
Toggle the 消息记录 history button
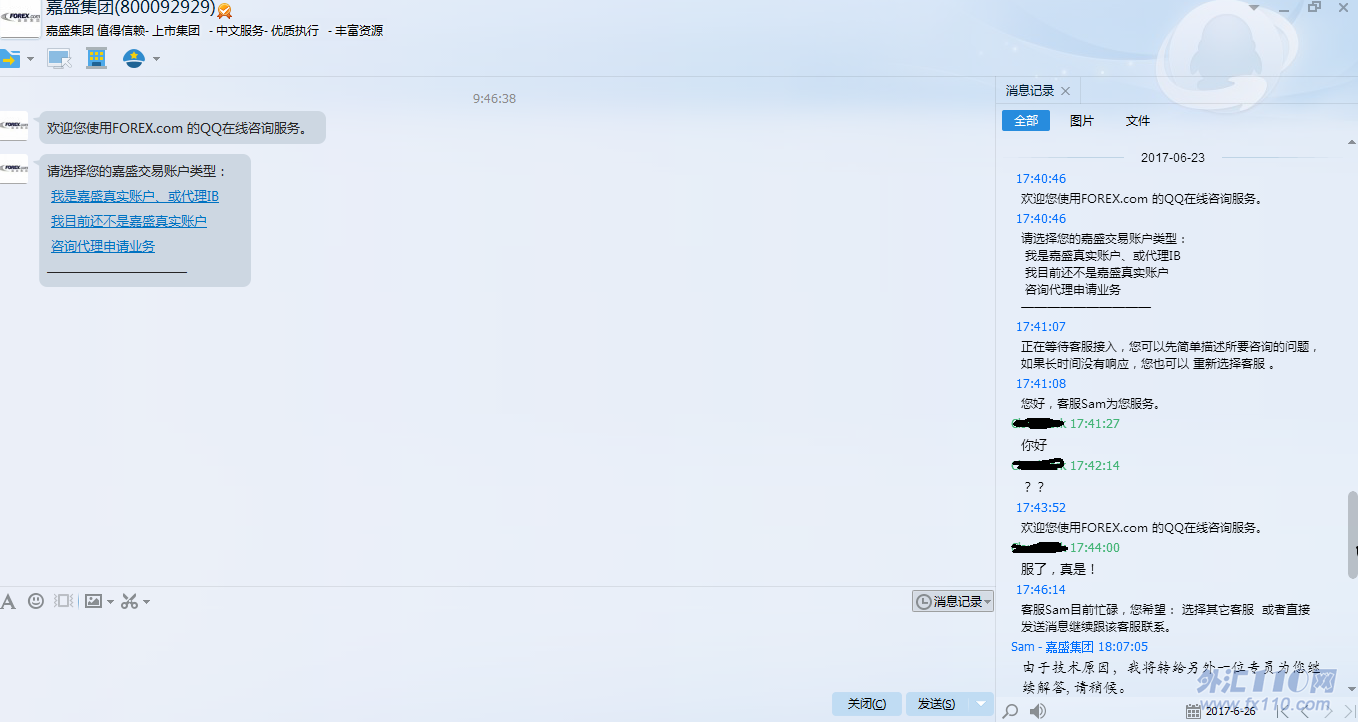coord(952,601)
